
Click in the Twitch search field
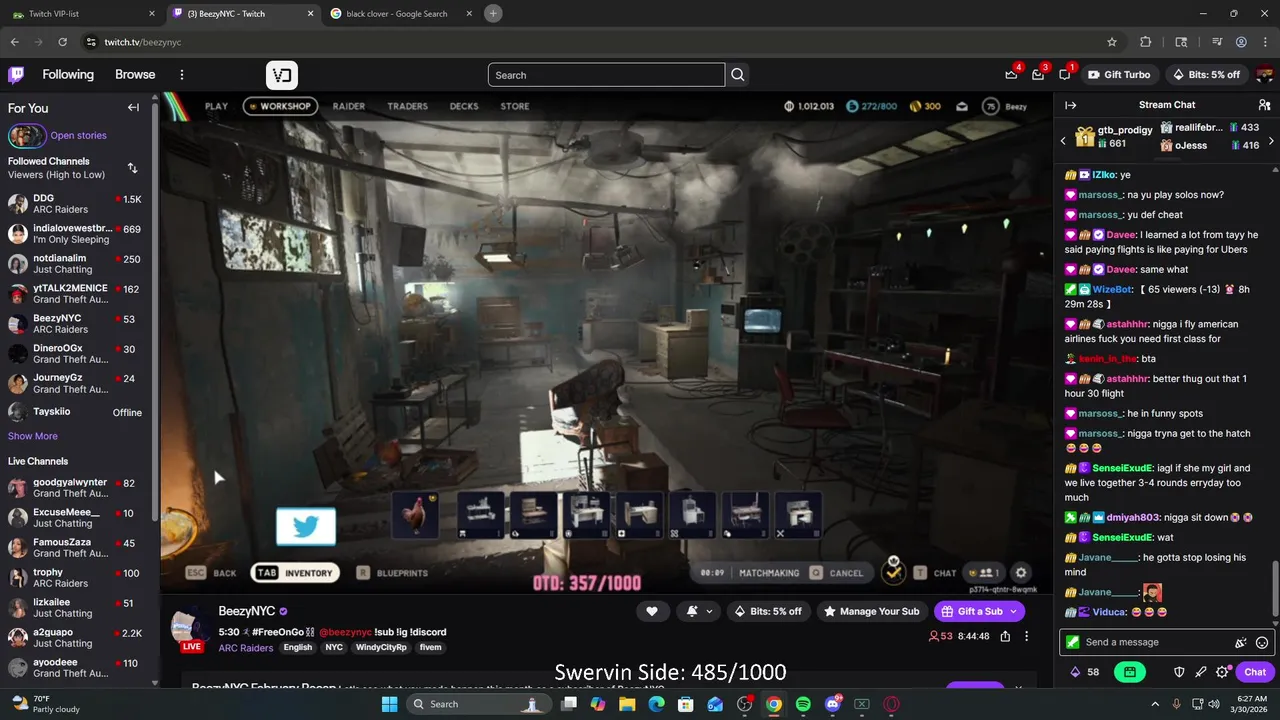[x=606, y=75]
